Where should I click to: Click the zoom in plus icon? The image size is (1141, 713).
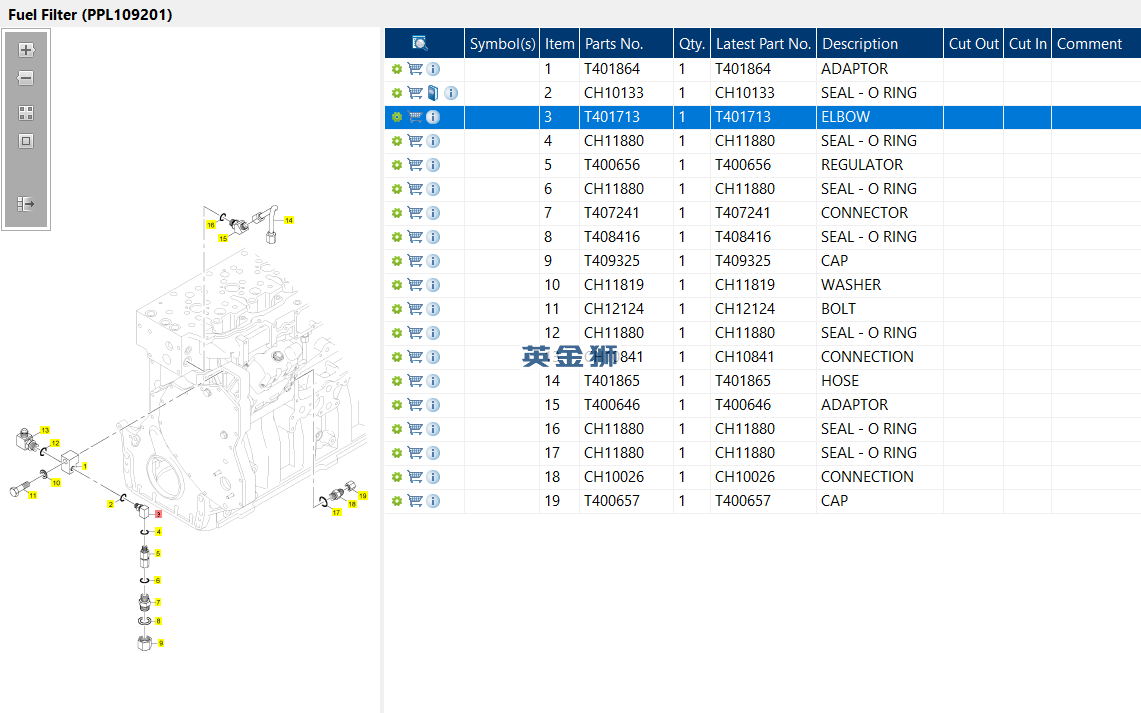point(26,50)
